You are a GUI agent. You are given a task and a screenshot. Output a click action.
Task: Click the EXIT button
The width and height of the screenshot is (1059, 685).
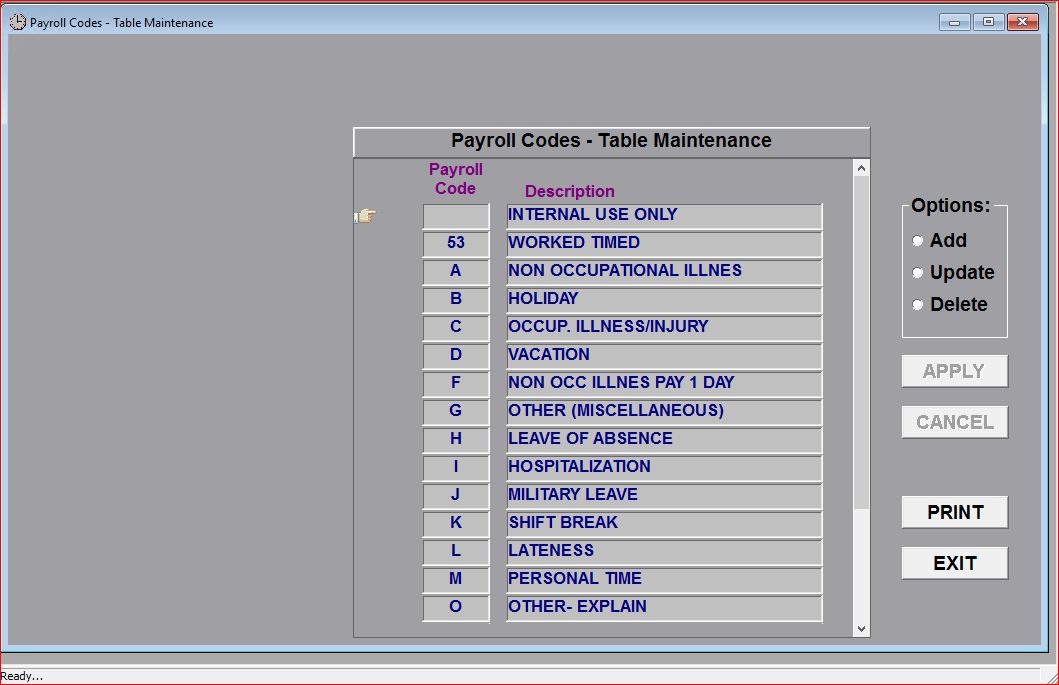954,563
